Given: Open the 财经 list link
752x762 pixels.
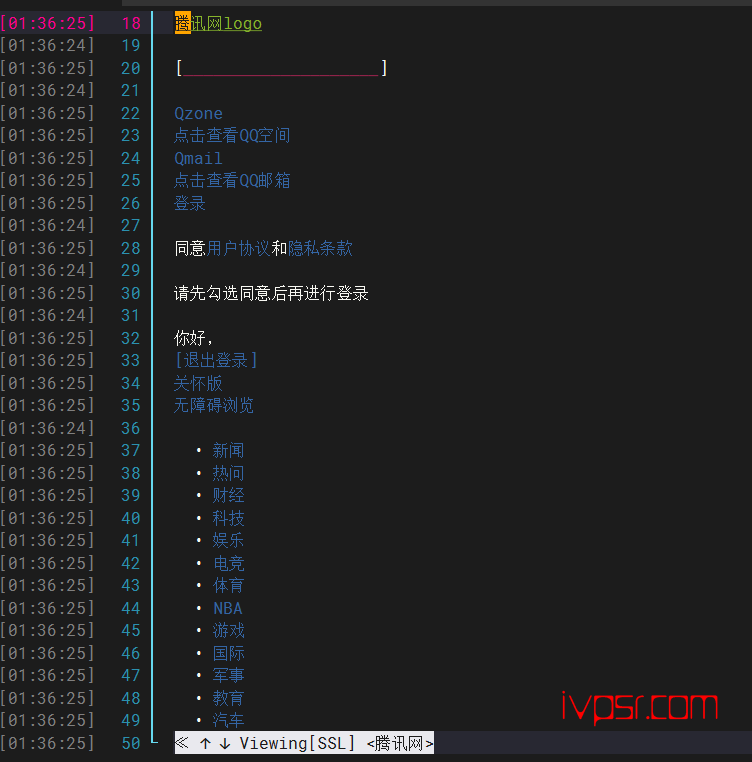Looking at the screenshot, I should [228, 495].
